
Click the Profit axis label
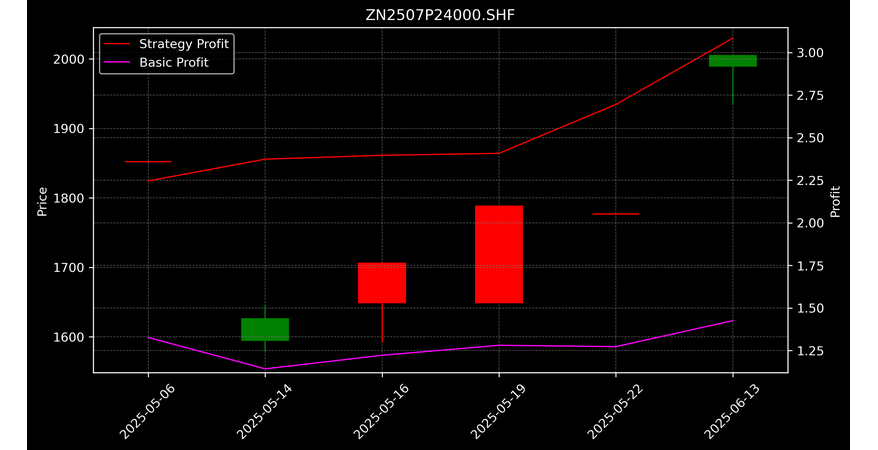click(835, 201)
